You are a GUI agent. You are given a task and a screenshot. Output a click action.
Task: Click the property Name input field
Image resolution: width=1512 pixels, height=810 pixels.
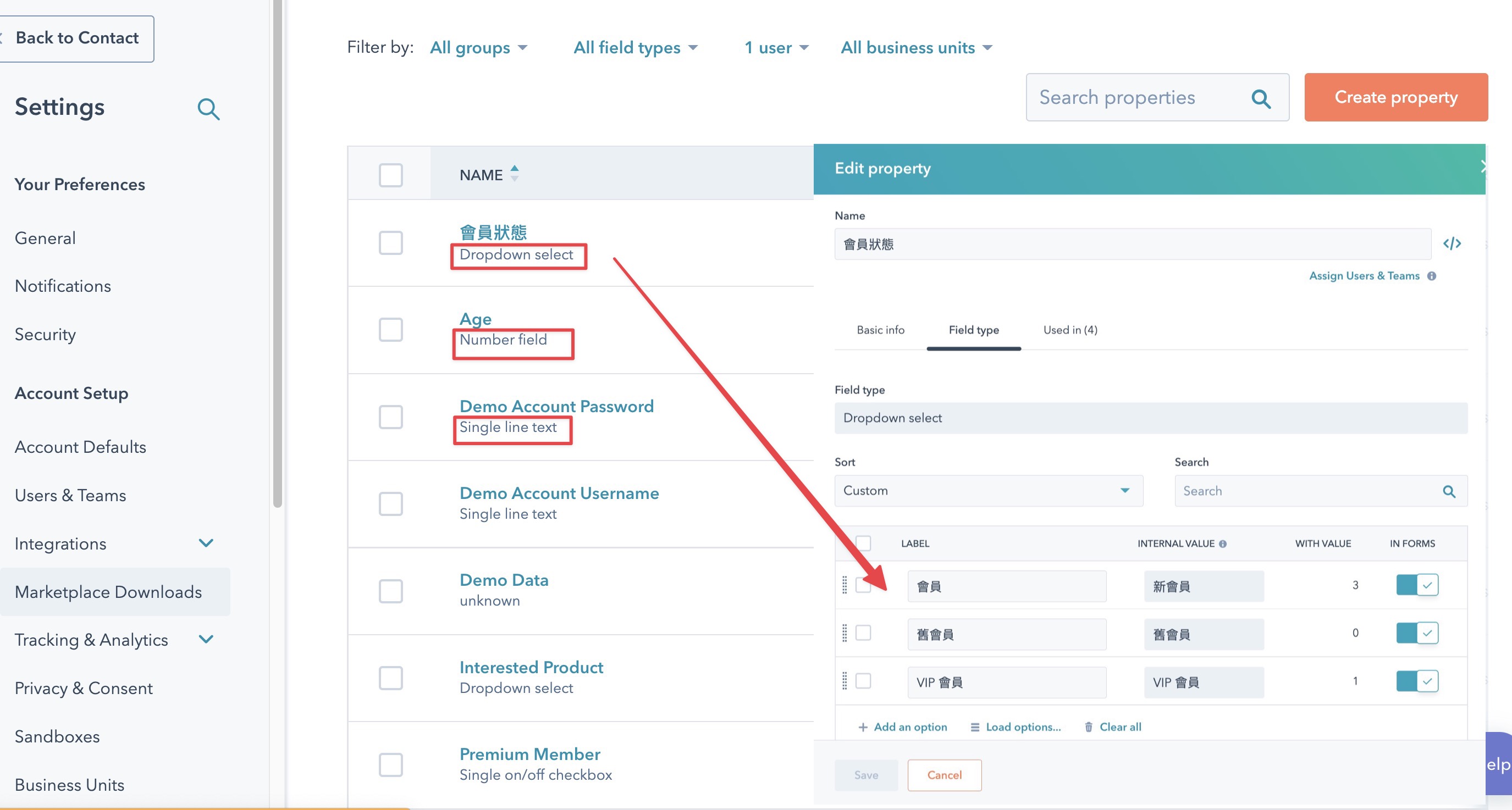tap(1132, 244)
